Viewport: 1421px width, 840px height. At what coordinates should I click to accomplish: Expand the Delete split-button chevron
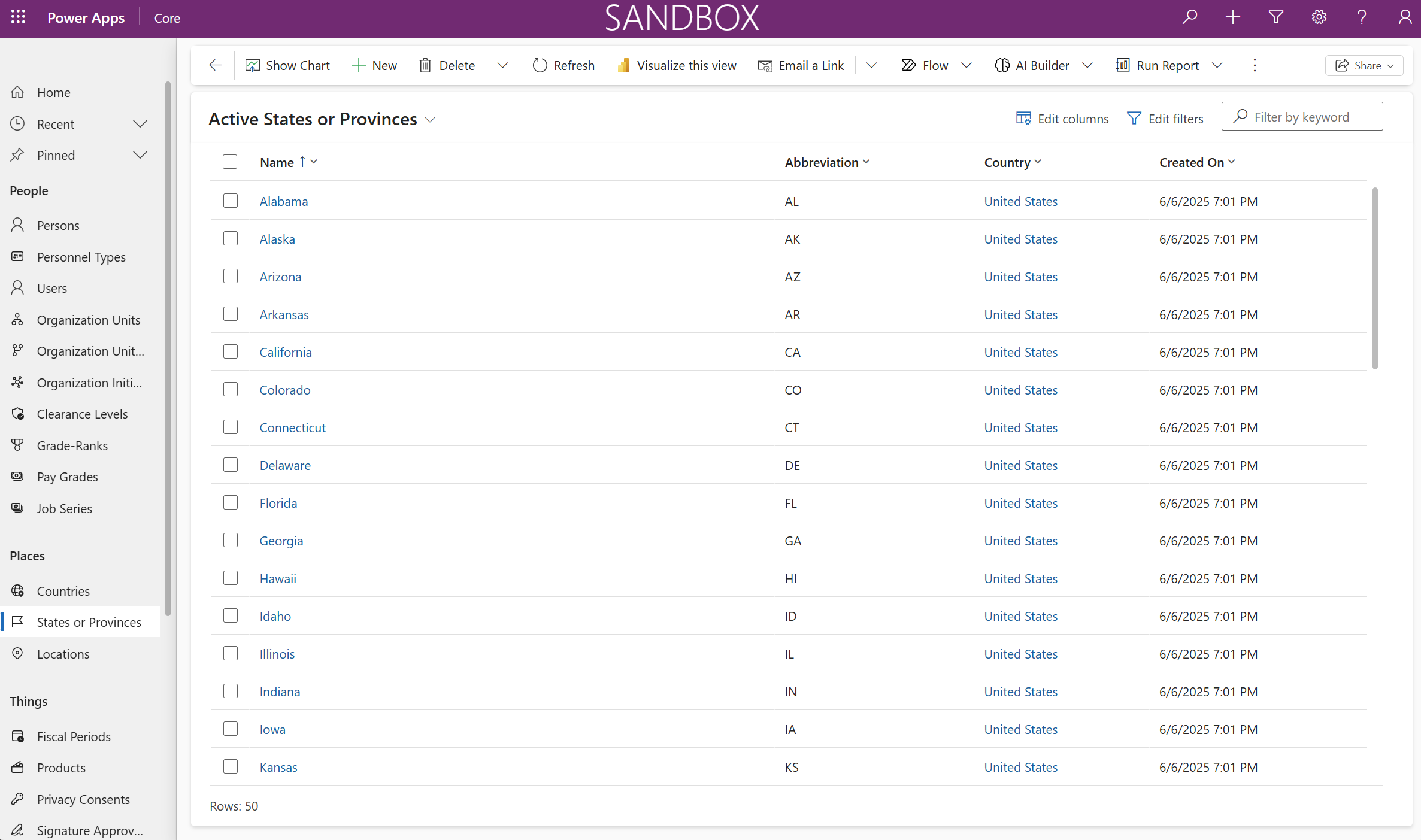[x=502, y=65]
